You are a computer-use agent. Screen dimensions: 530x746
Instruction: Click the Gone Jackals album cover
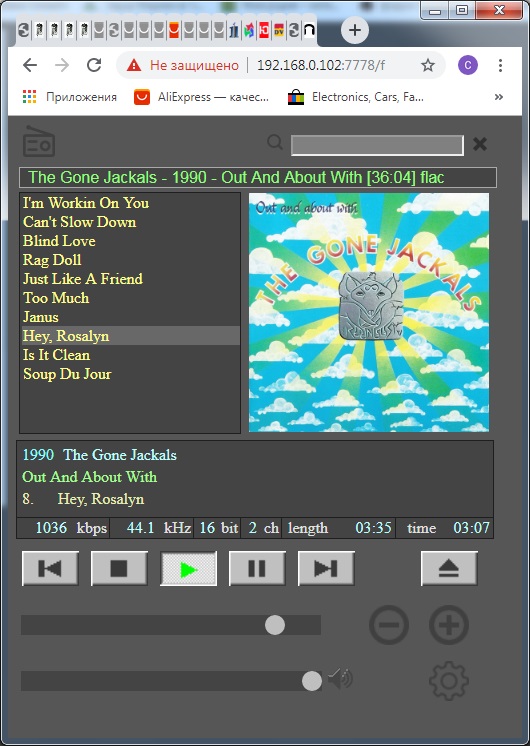[369, 312]
